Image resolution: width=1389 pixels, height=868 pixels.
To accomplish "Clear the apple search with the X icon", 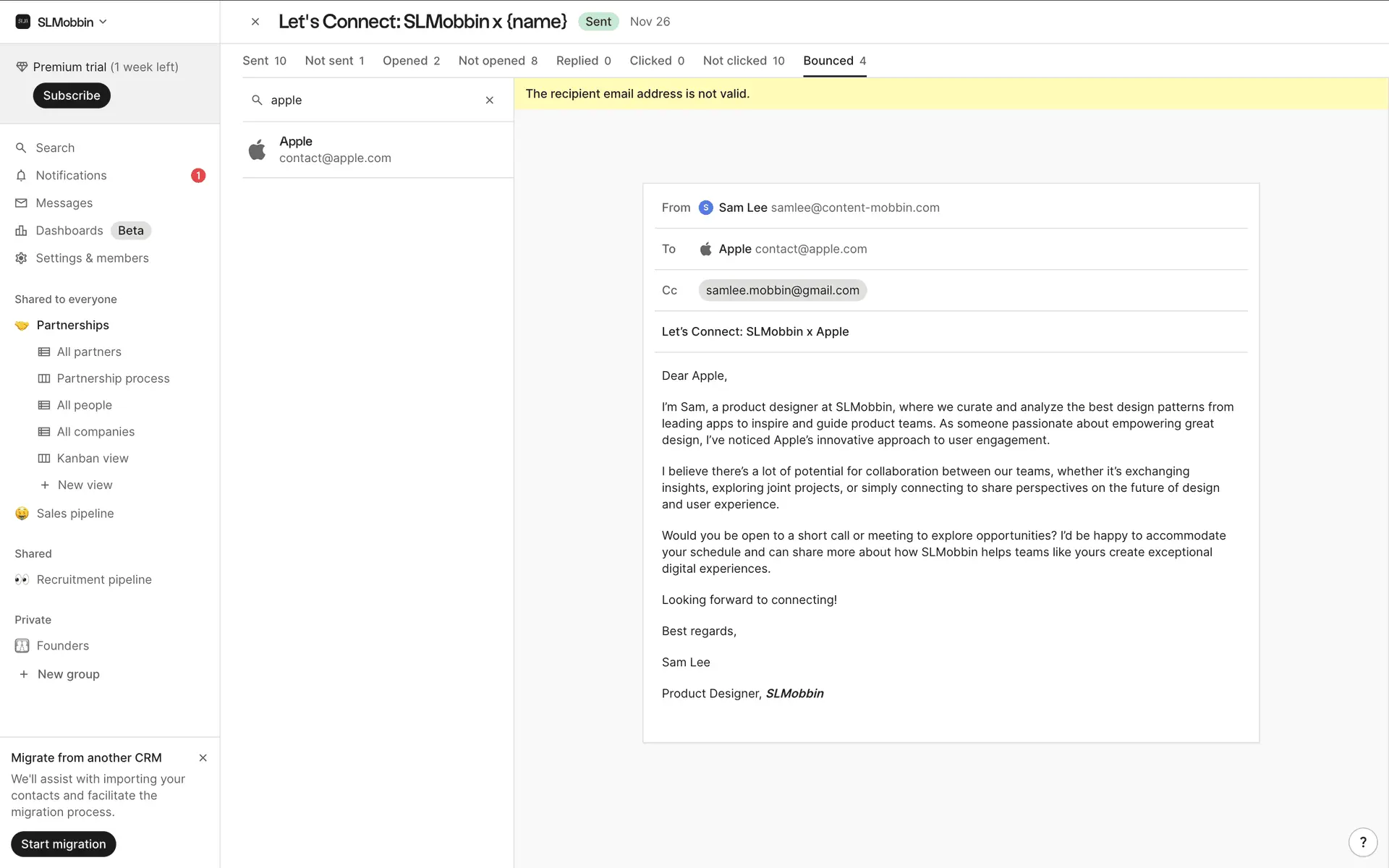I will pyautogui.click(x=490, y=101).
